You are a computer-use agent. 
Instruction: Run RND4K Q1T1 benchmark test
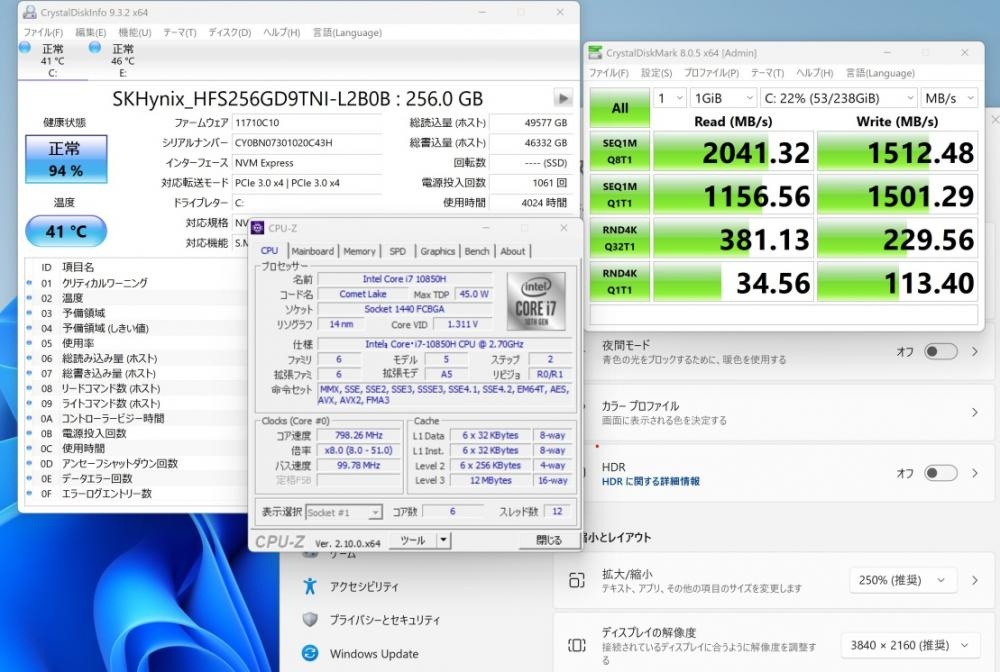(619, 282)
